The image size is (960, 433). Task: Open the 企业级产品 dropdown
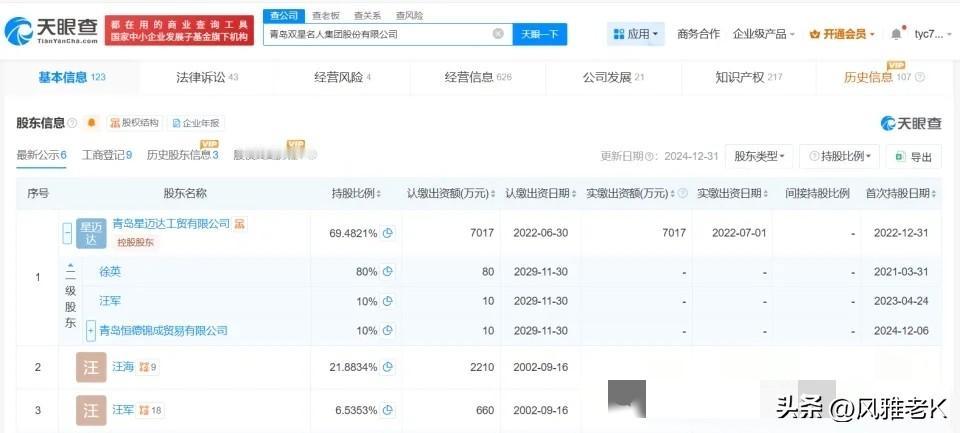[x=763, y=34]
